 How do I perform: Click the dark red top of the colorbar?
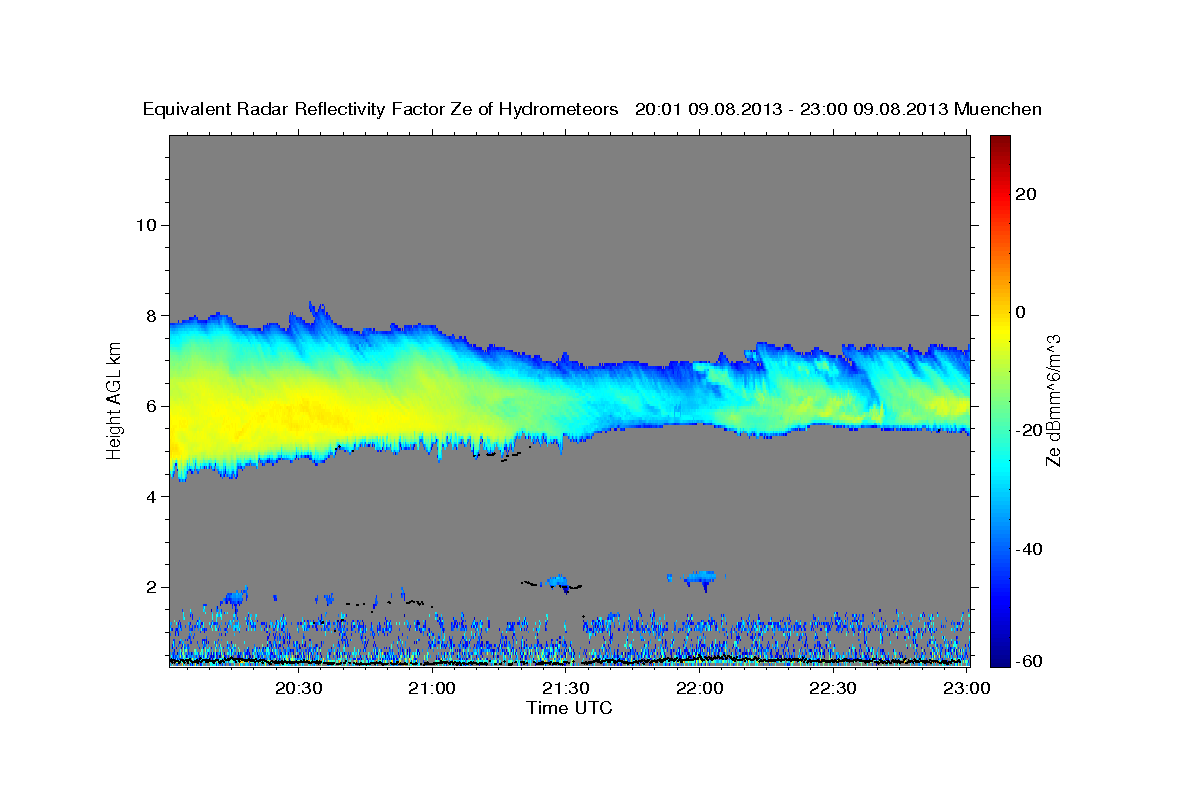pyautogui.click(x=1000, y=143)
